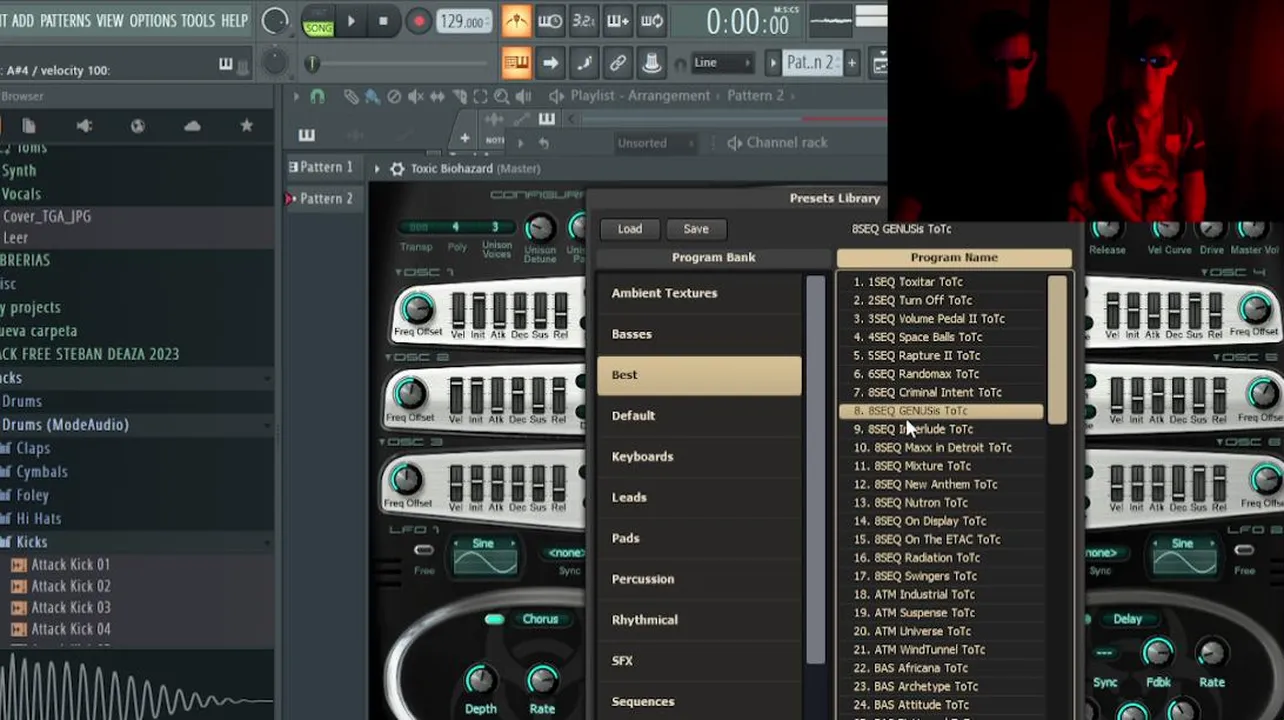
Task: Choose preset 8SEQ Criminal Intent ToTc
Action: click(x=942, y=392)
